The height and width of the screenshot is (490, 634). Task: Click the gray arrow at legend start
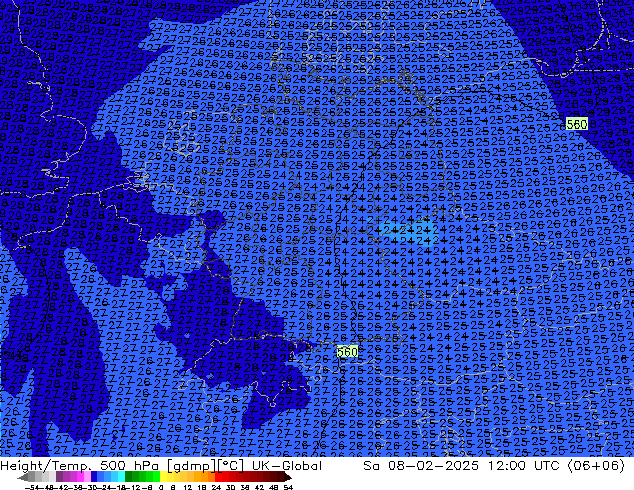pos(22,476)
